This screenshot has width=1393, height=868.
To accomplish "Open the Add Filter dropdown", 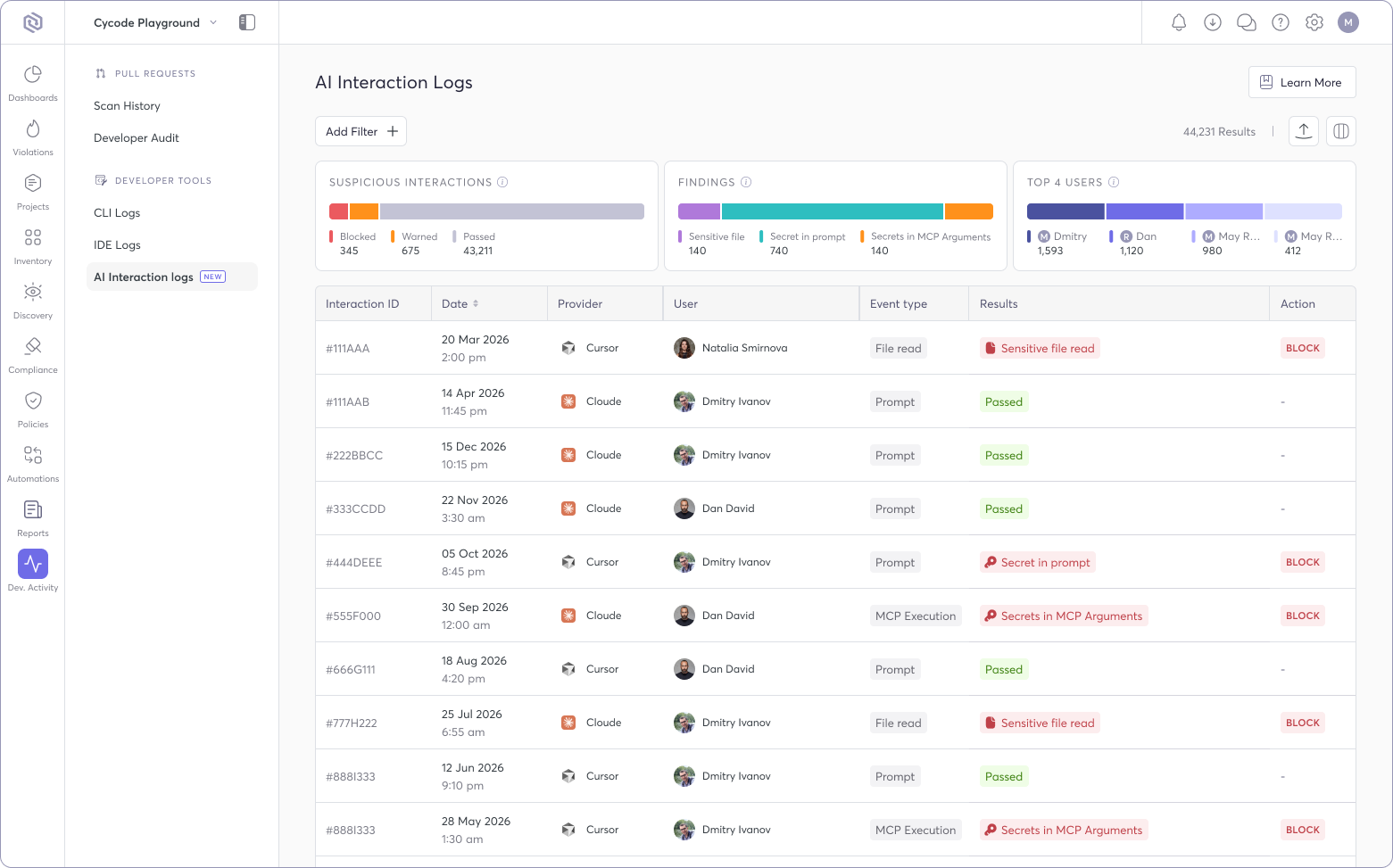I will [361, 131].
